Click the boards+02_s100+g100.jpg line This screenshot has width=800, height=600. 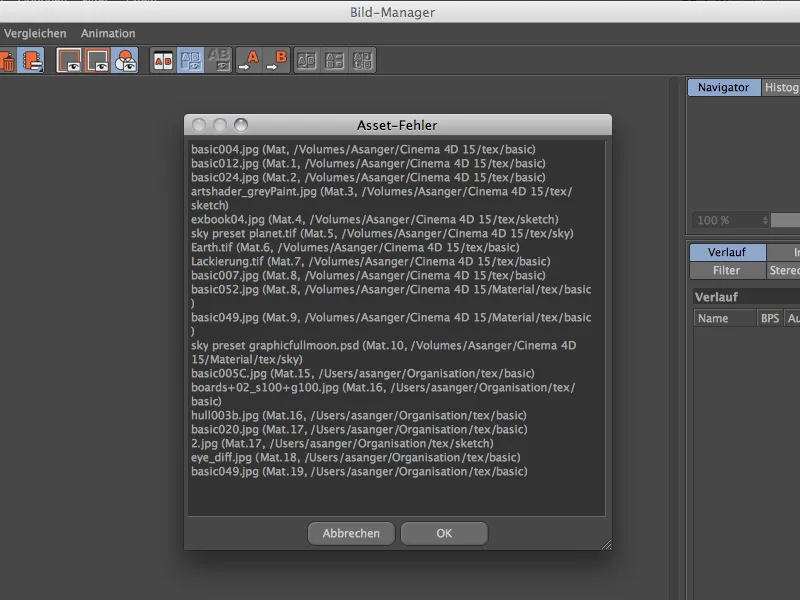pos(383,394)
